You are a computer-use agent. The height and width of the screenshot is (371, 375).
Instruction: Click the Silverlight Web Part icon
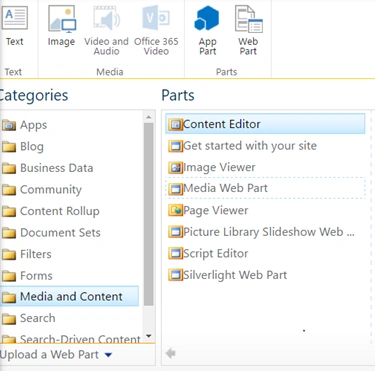click(175, 275)
